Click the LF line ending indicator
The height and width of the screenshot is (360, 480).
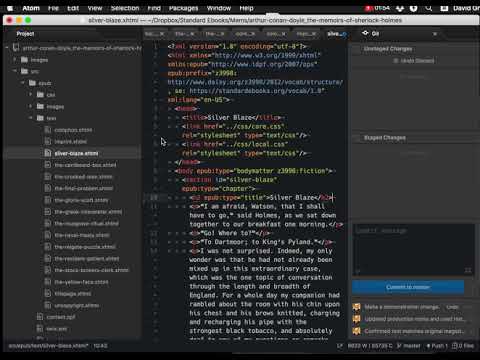coord(339,346)
